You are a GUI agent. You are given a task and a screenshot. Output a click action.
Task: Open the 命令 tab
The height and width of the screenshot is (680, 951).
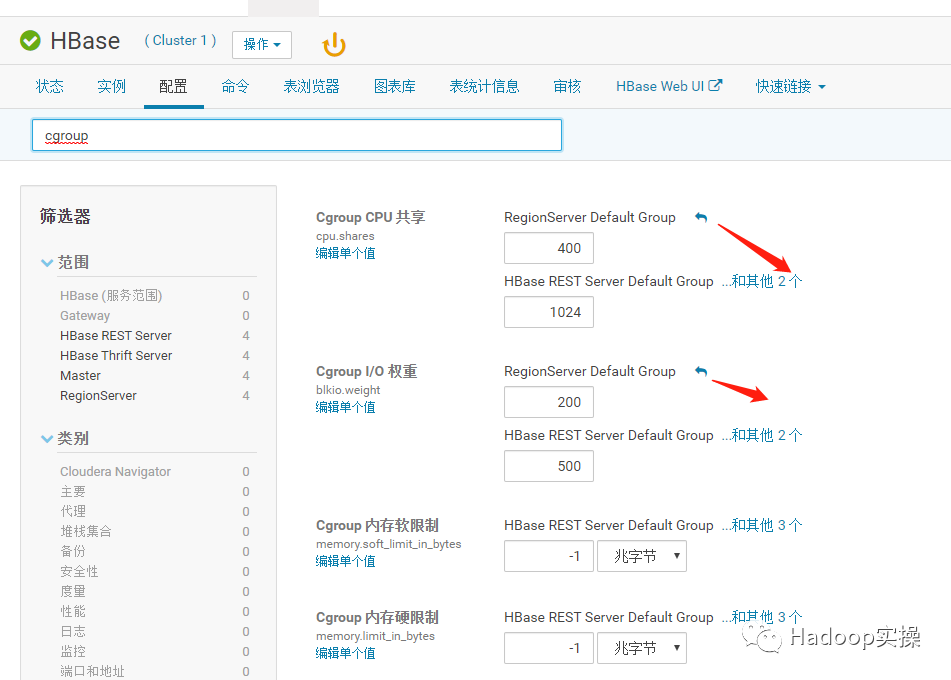(235, 87)
